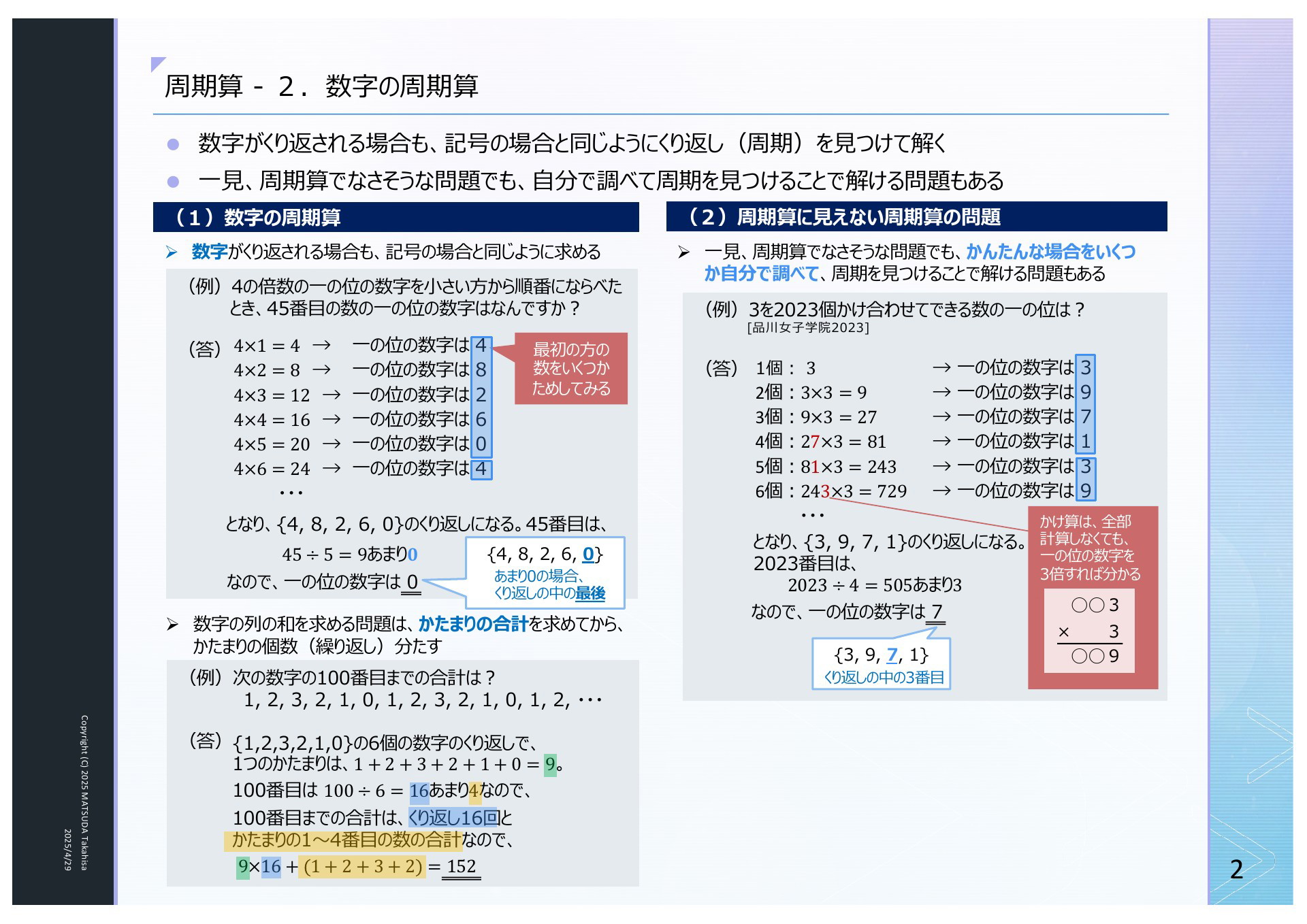Screen dimensions: 1307x924
Task: Click the line 3個：9×3 = 27
Action: (x=816, y=416)
